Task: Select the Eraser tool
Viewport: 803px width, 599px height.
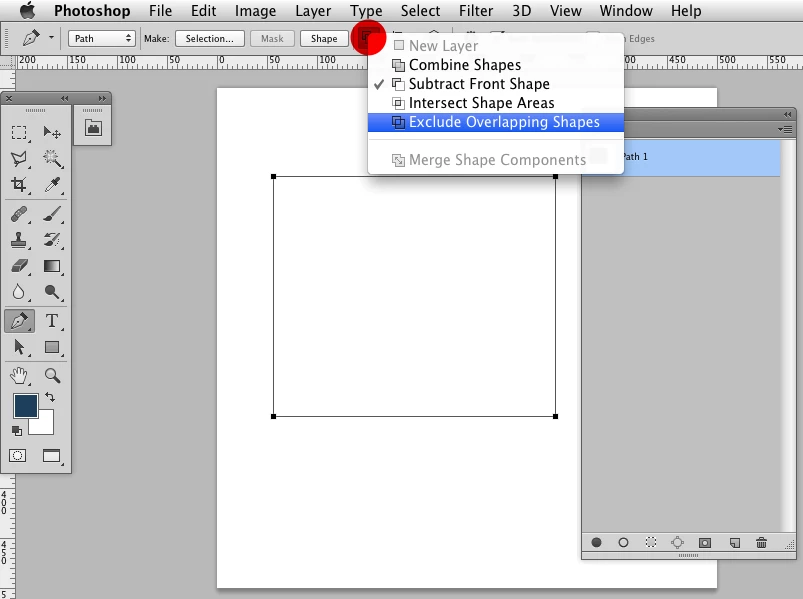Action: tap(19, 266)
